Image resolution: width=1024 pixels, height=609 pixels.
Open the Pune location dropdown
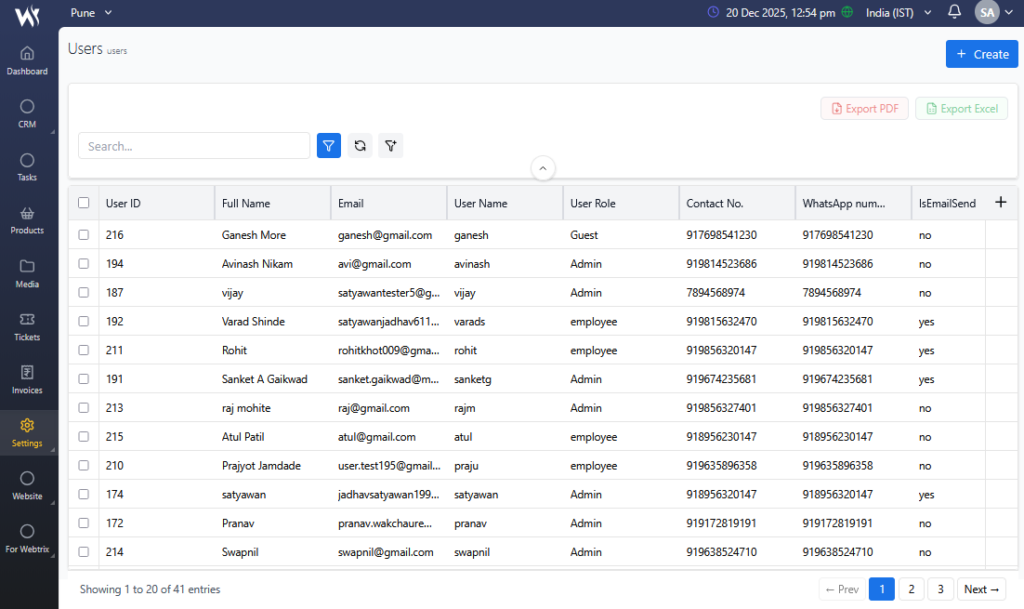[91, 12]
